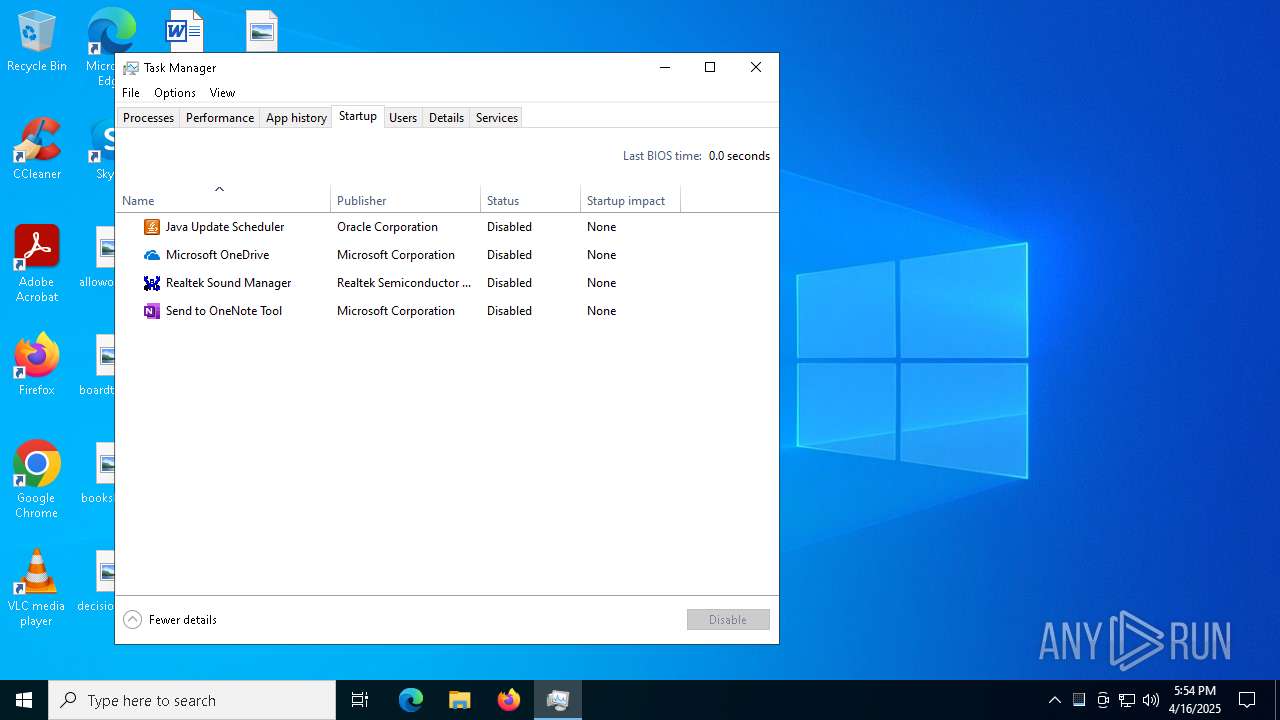The image size is (1280, 720).
Task: Open File Explorer from the taskbar
Action: [x=459, y=700]
